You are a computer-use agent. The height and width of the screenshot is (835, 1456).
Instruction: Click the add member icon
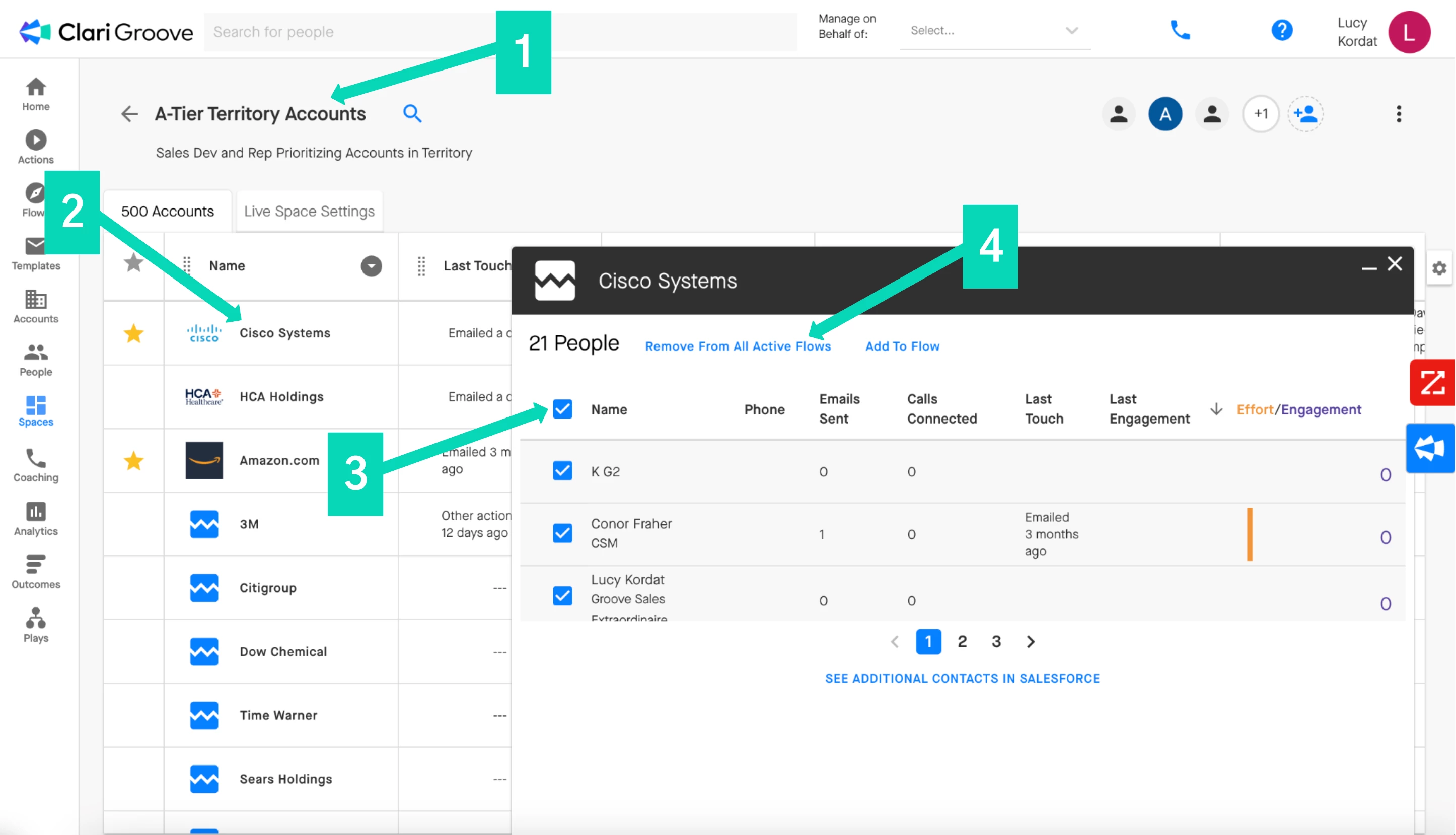1305,113
